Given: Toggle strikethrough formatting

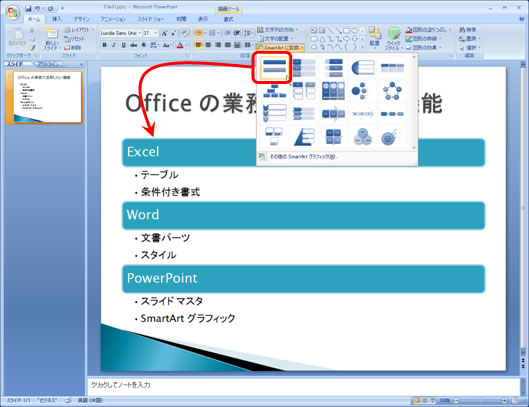Looking at the screenshot, I should click(134, 45).
